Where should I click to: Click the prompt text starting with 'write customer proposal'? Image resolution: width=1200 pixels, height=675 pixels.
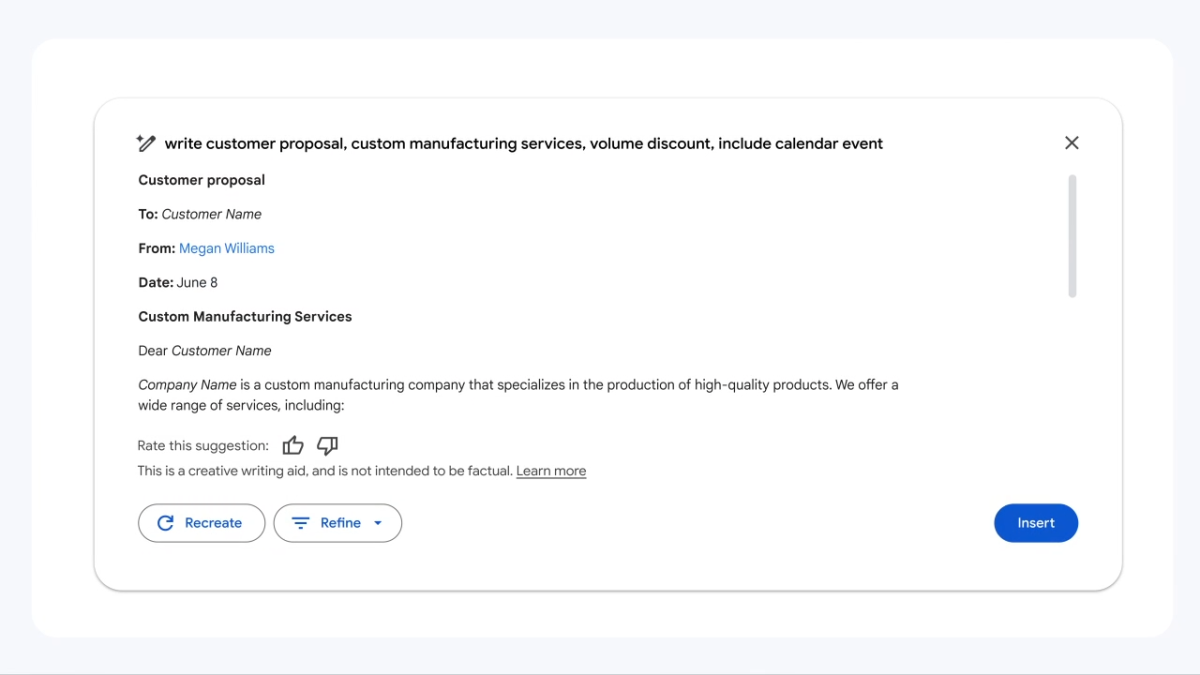523,143
